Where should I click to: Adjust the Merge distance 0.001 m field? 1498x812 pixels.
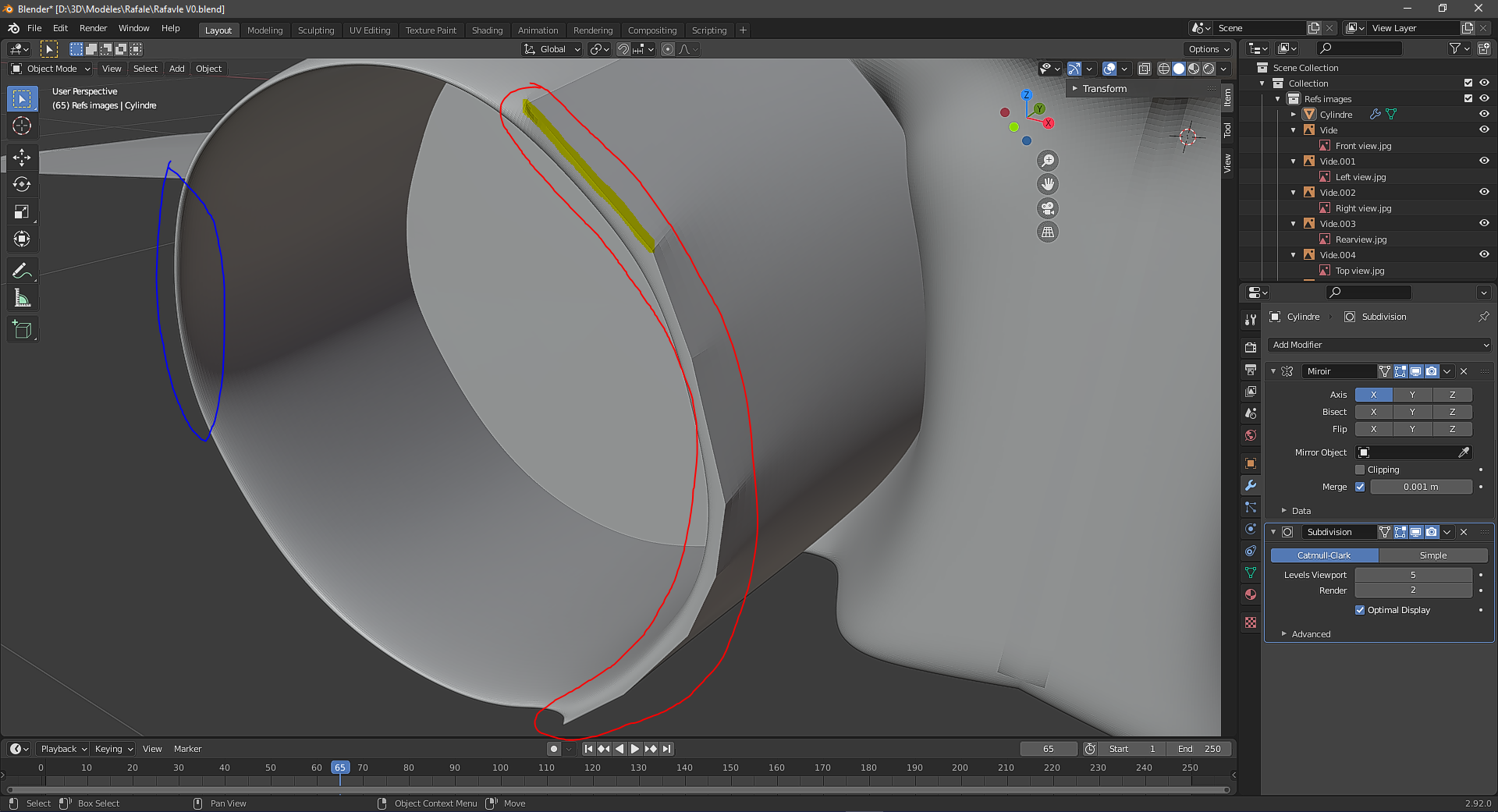pos(1421,487)
